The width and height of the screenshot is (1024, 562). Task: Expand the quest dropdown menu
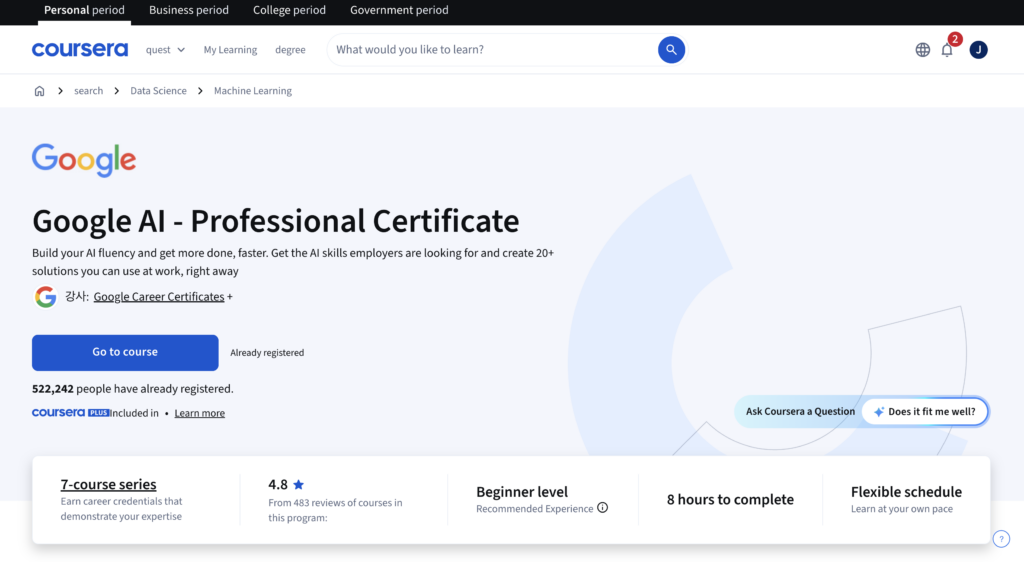pyautogui.click(x=165, y=50)
